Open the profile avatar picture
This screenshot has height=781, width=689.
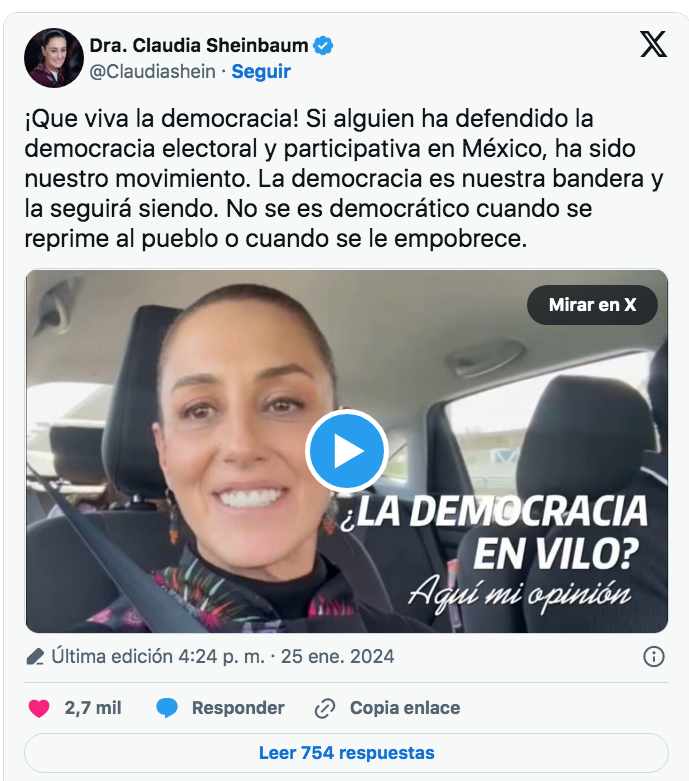coord(54,58)
